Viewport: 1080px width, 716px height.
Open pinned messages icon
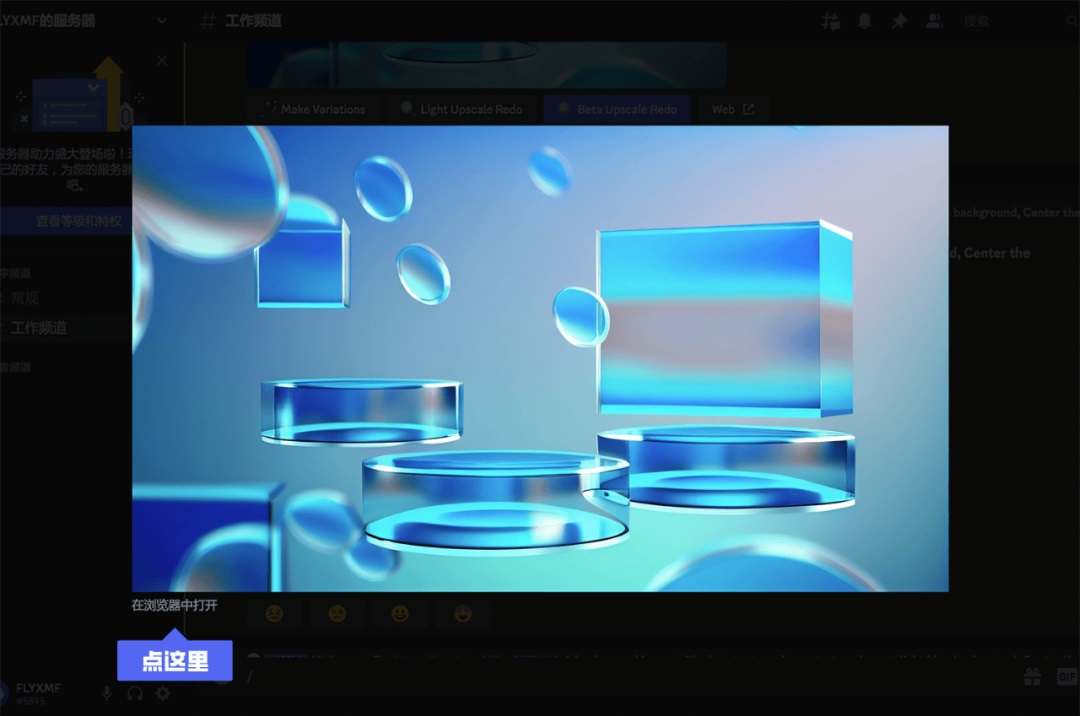(899, 21)
